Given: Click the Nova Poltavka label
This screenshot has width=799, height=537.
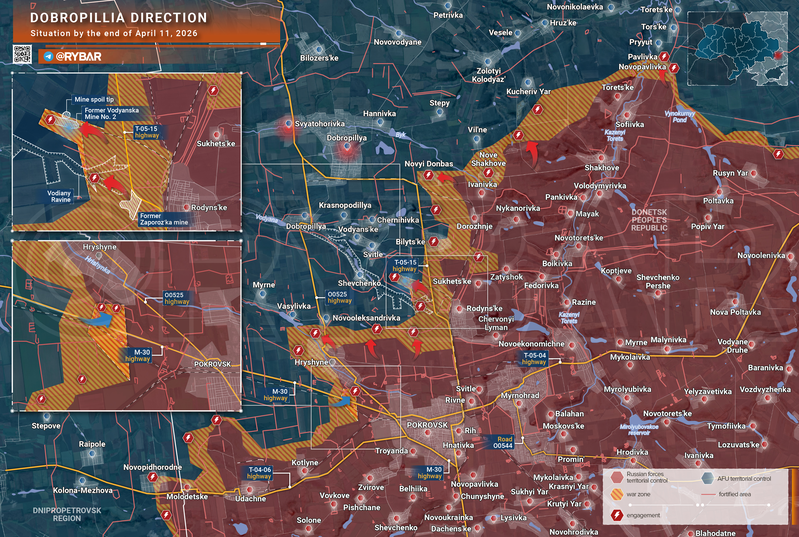Looking at the screenshot, I should [x=735, y=312].
